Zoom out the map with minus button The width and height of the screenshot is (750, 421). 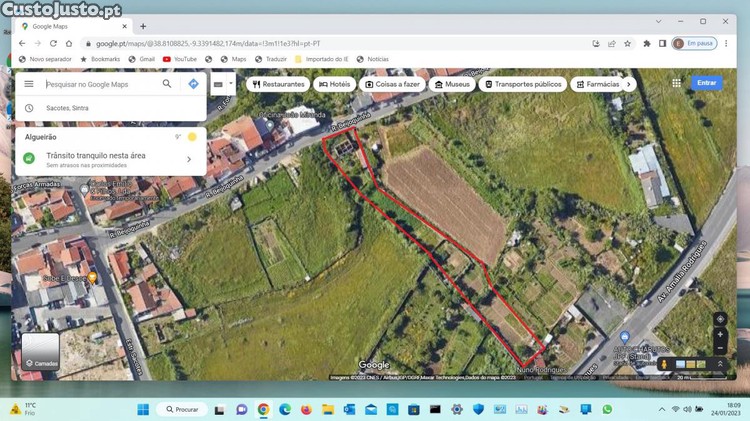719,348
